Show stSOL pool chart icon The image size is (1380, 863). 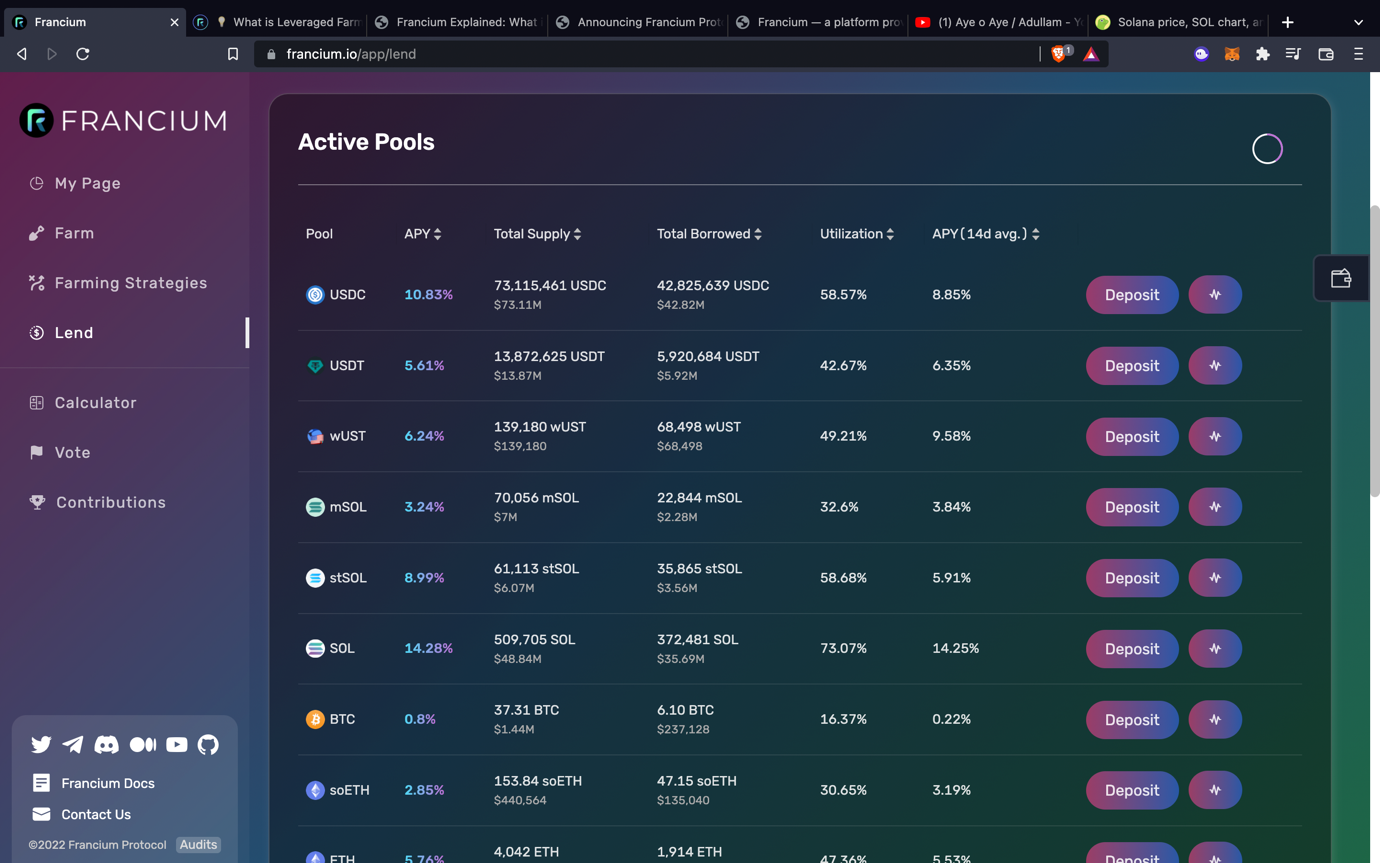[x=1215, y=578]
